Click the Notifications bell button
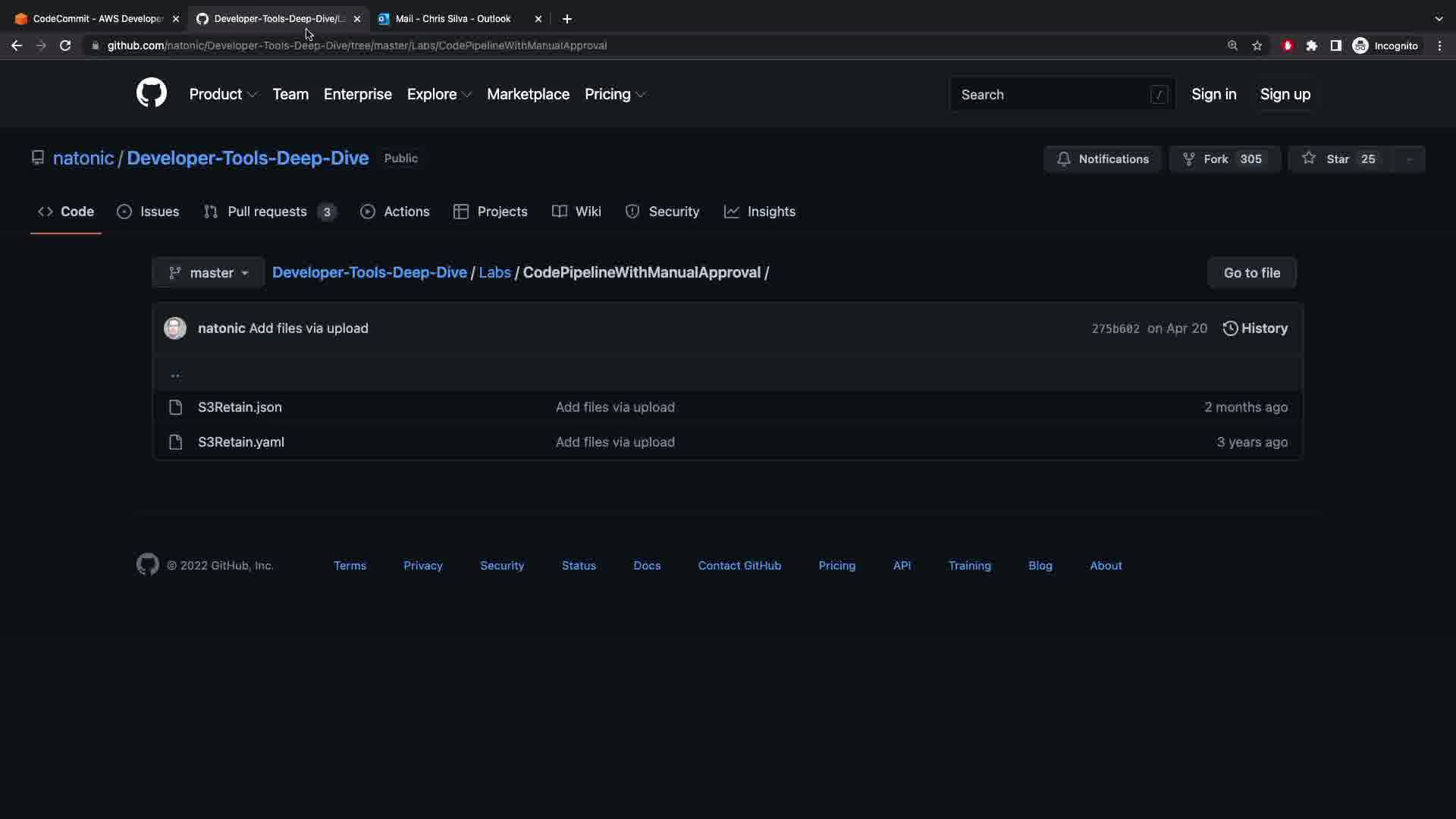This screenshot has height=819, width=1456. point(1103,159)
